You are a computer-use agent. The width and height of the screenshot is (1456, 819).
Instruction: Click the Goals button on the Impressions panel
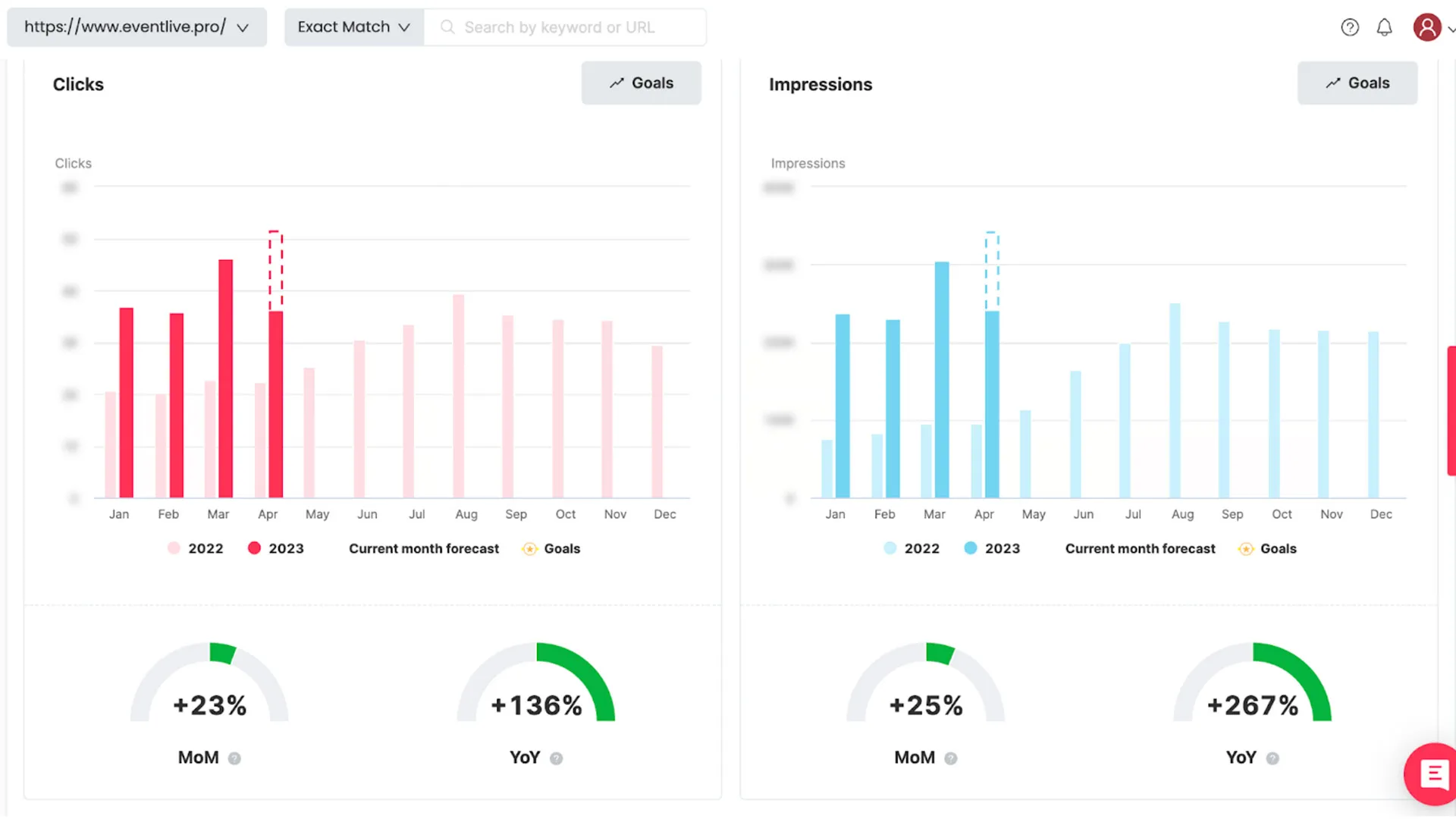[1357, 83]
